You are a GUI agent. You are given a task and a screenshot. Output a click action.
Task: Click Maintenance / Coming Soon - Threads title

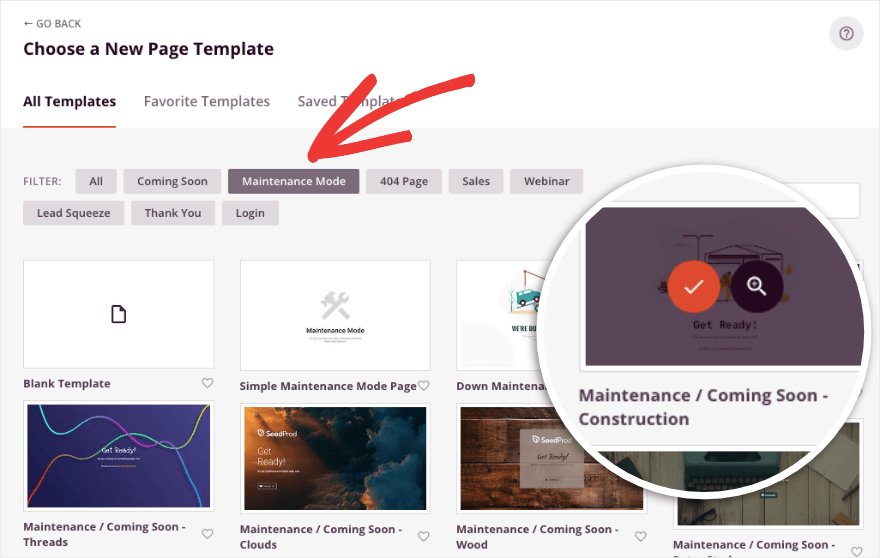tap(104, 534)
